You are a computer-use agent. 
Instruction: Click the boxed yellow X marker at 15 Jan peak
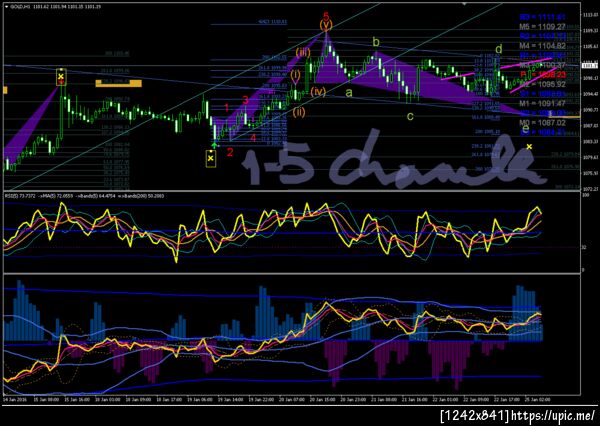[61, 77]
